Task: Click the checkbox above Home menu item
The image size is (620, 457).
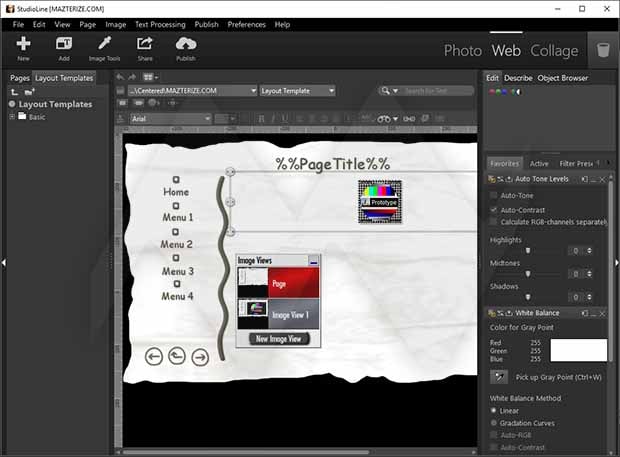Action: pos(176,179)
